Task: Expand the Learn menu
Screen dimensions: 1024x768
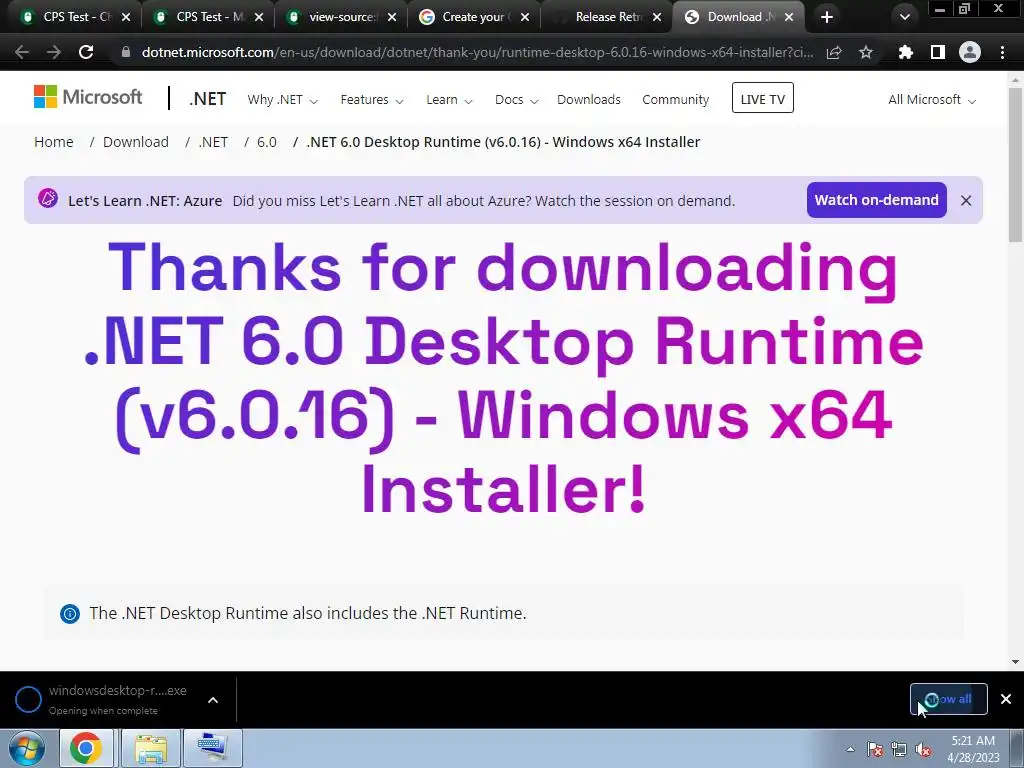Action: click(449, 100)
